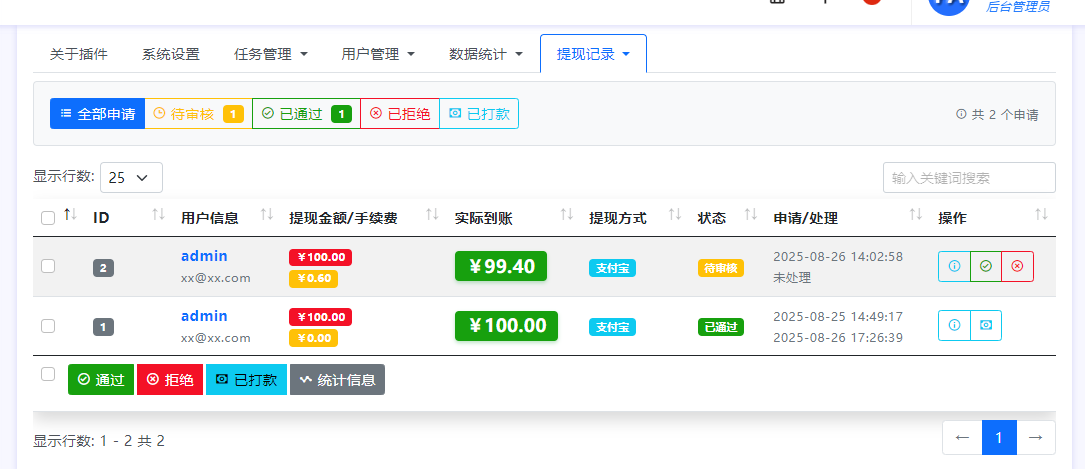Click the keyword search input field
The image size is (1085, 469).
pos(968,177)
